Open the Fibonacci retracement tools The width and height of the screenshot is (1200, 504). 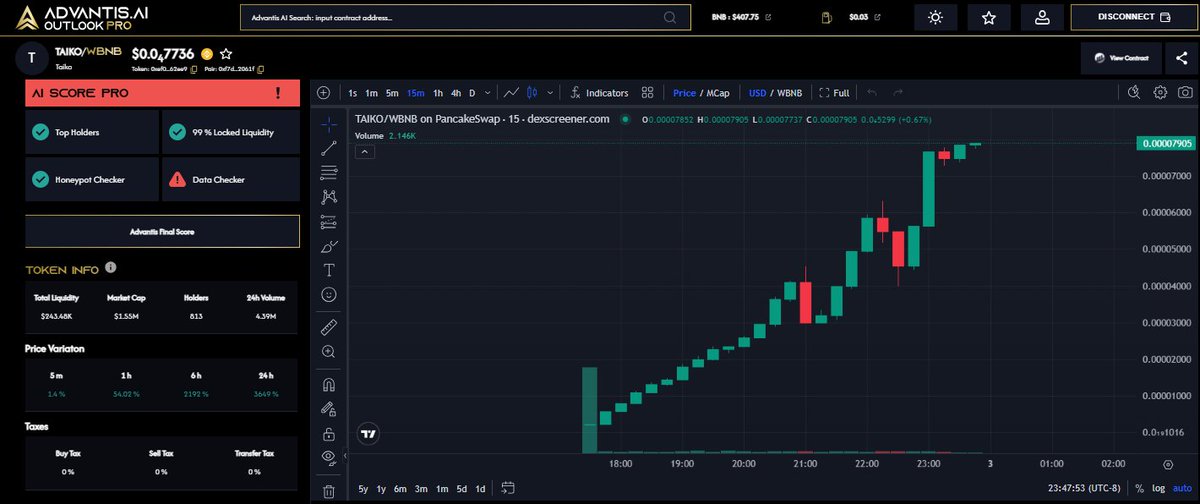coord(329,173)
